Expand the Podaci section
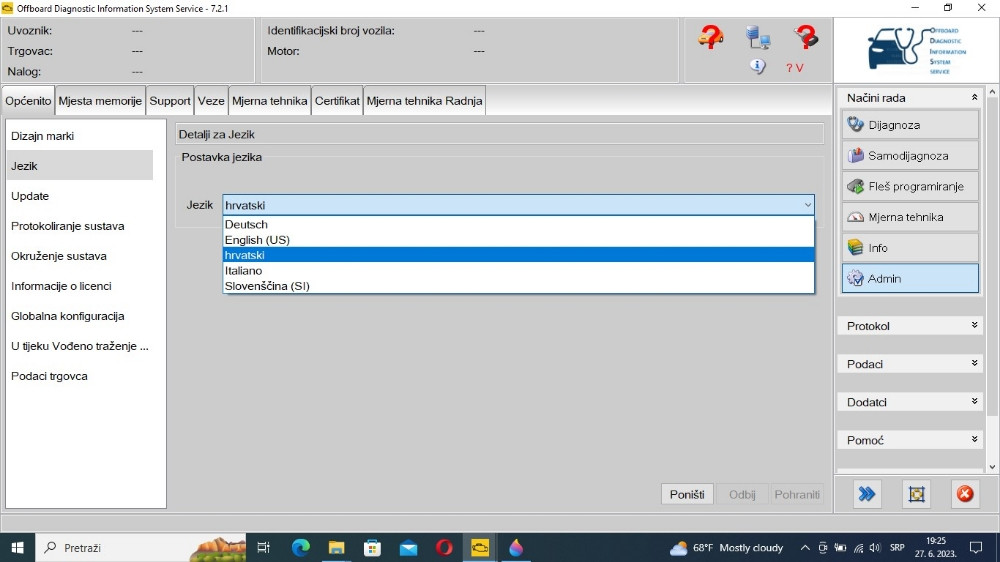This screenshot has width=1000, height=562. click(x=974, y=364)
